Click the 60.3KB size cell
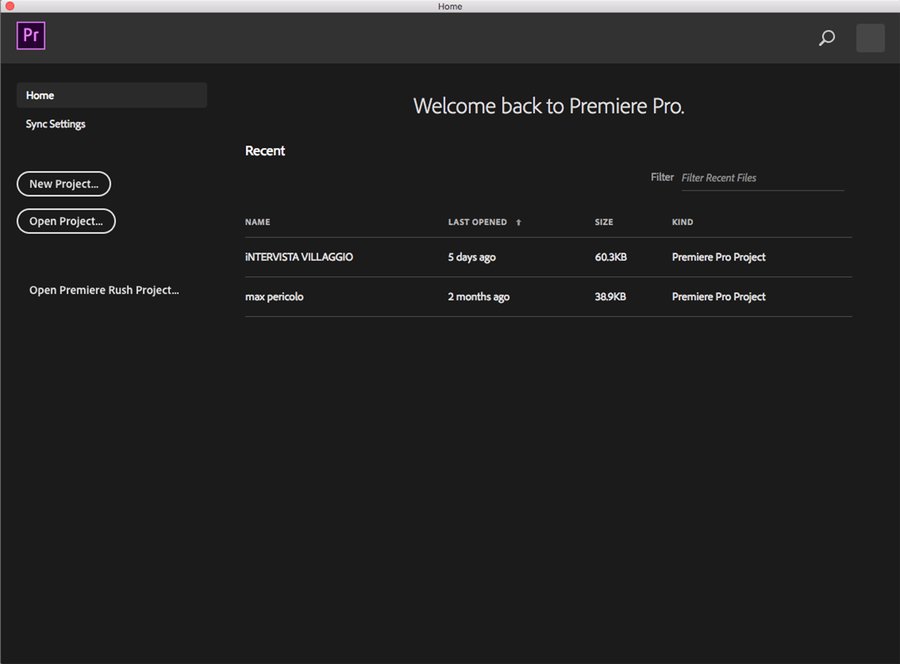 (610, 257)
